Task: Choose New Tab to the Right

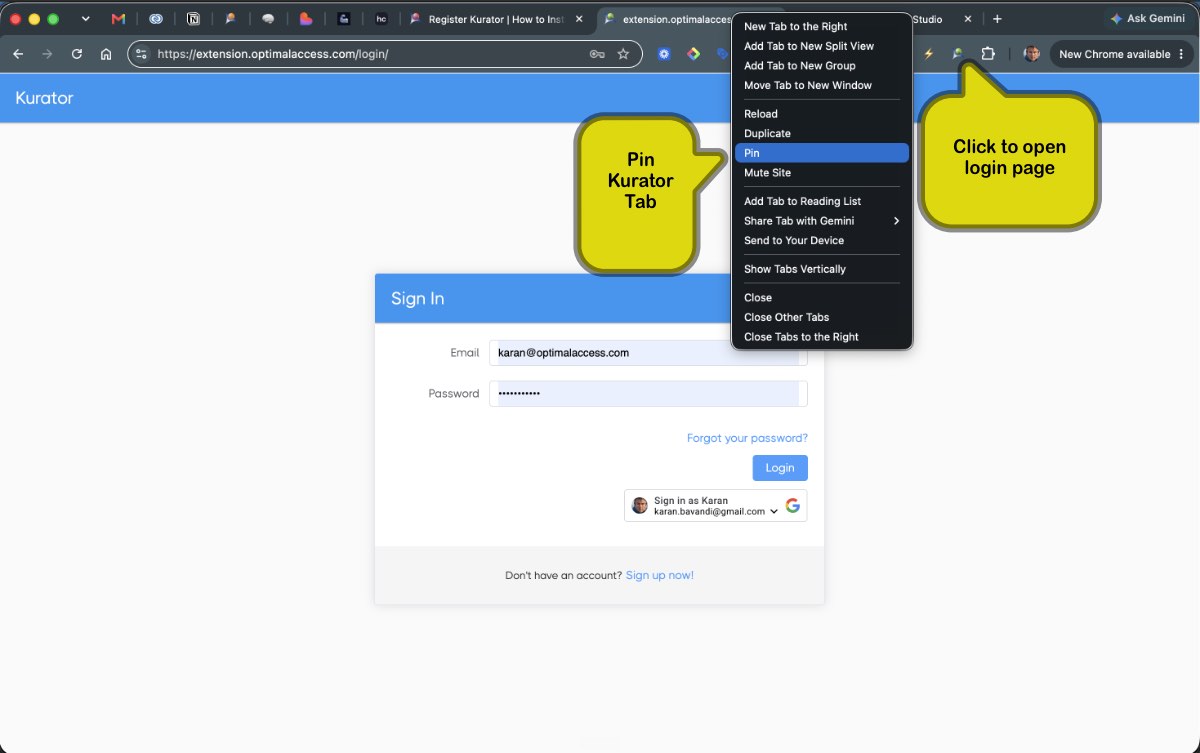Action: pos(821,26)
